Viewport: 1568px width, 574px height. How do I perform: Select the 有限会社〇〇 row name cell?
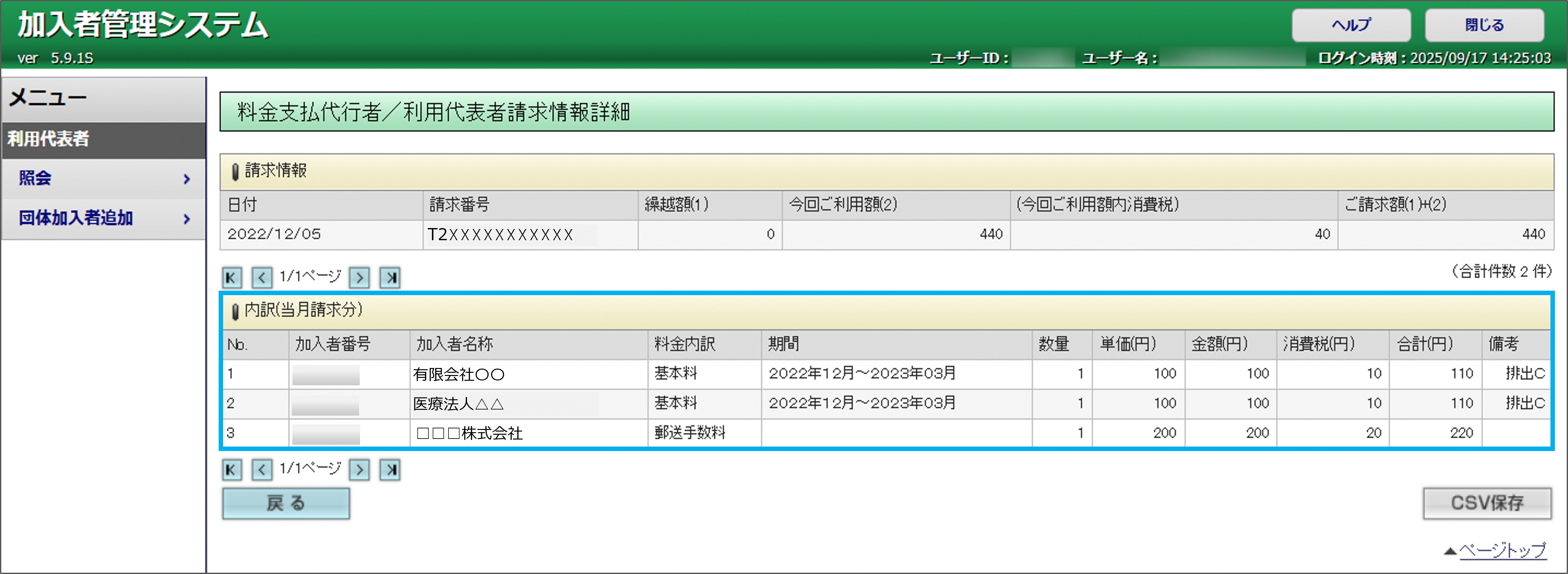coord(459,374)
